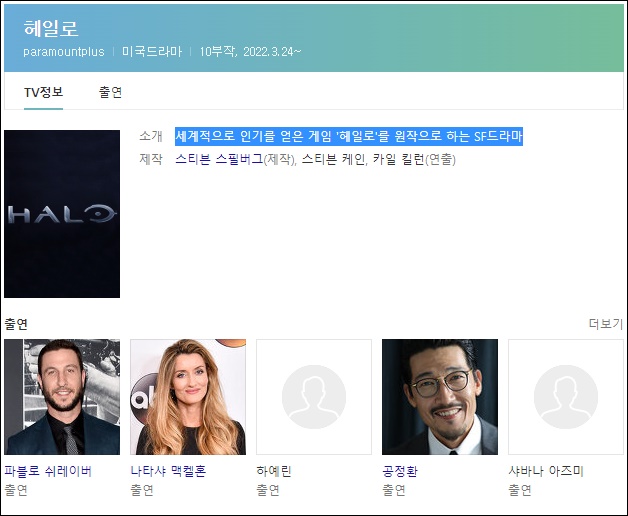Screen dimensions: 628x516
Task: Open the 출연 tab
Action: (110, 93)
